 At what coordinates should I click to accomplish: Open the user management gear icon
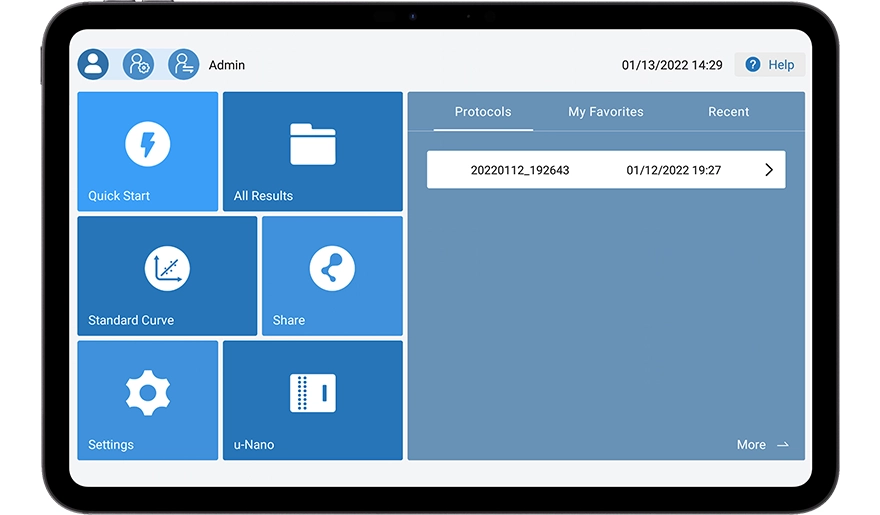[x=138, y=65]
